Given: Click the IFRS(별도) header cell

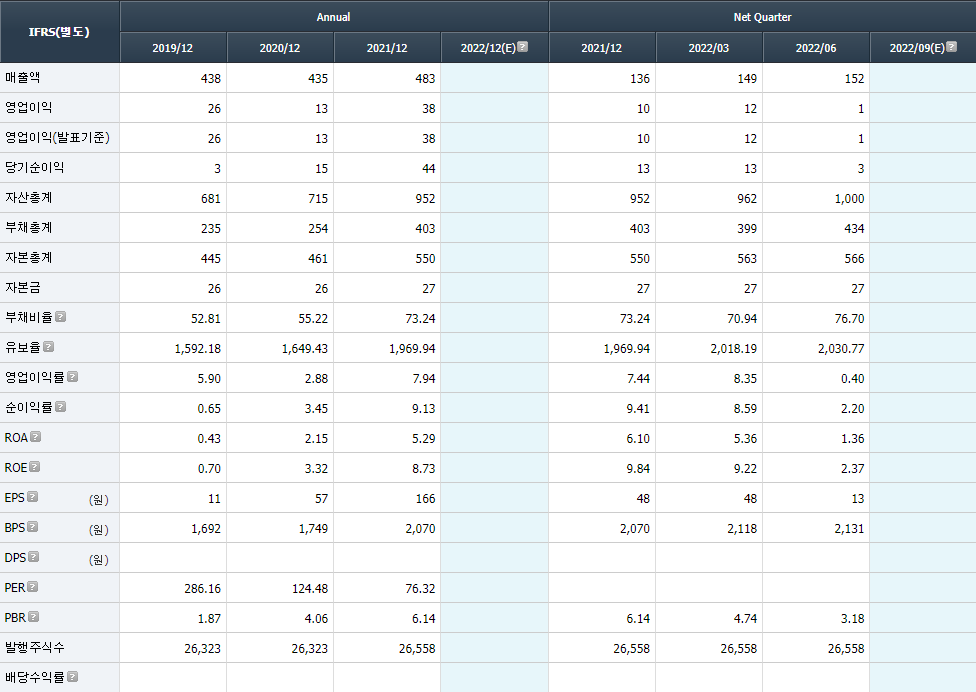Looking at the screenshot, I should (59, 32).
